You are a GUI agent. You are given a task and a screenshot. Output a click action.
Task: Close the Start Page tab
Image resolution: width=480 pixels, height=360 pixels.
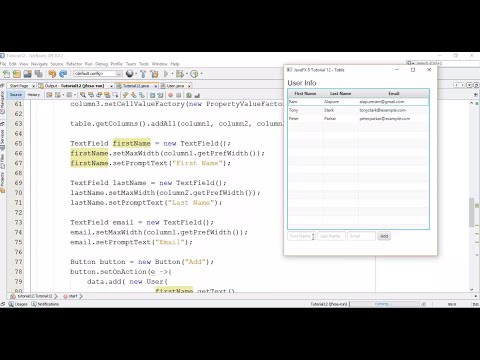point(33,86)
